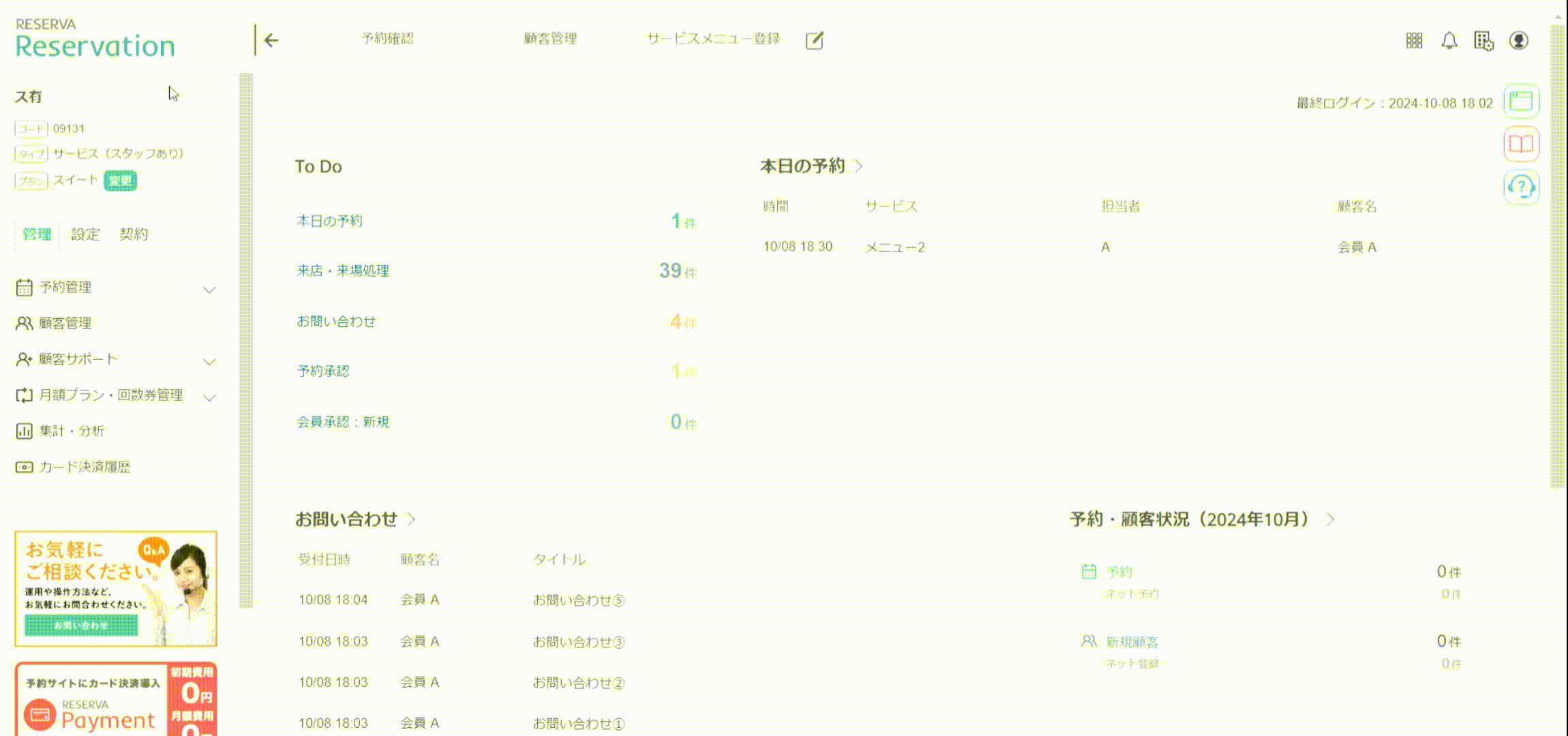The image size is (1568, 736).
Task: Expand the 予約管理 section chevron
Action: 209,290
